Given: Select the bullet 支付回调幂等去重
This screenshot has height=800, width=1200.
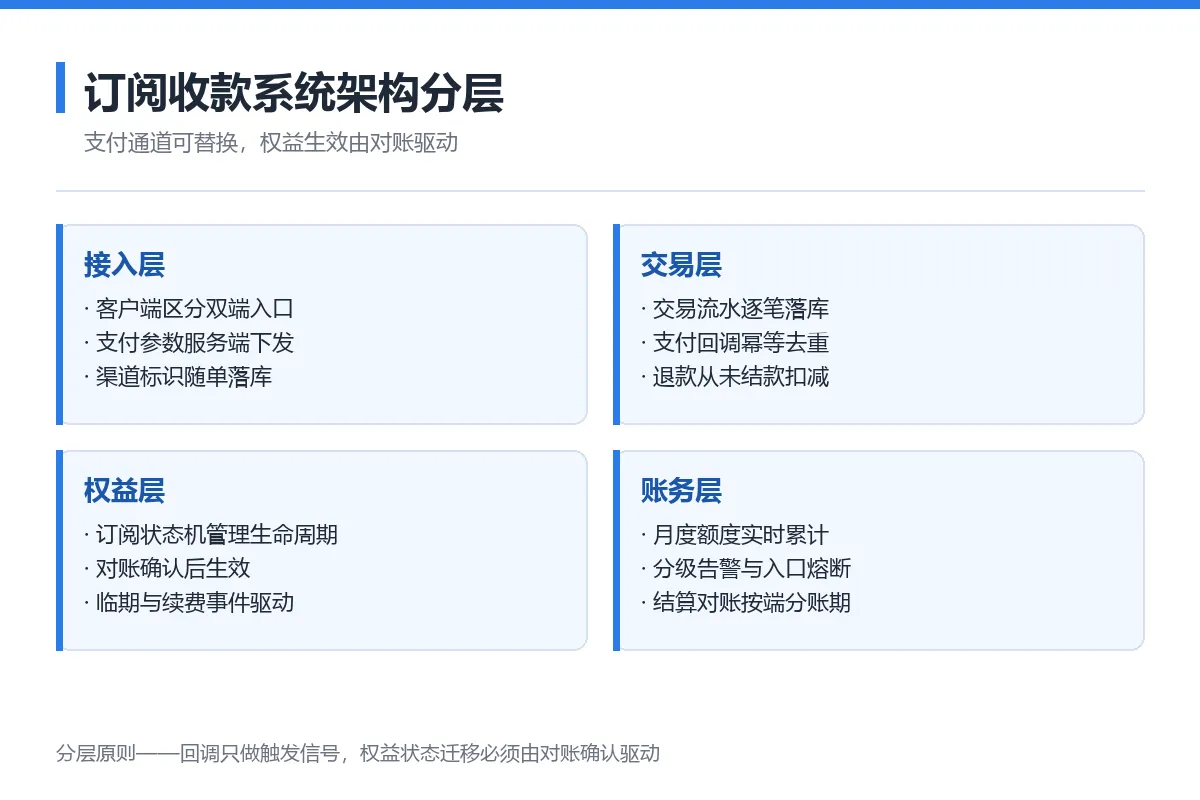Looking at the screenshot, I should click(x=735, y=343).
